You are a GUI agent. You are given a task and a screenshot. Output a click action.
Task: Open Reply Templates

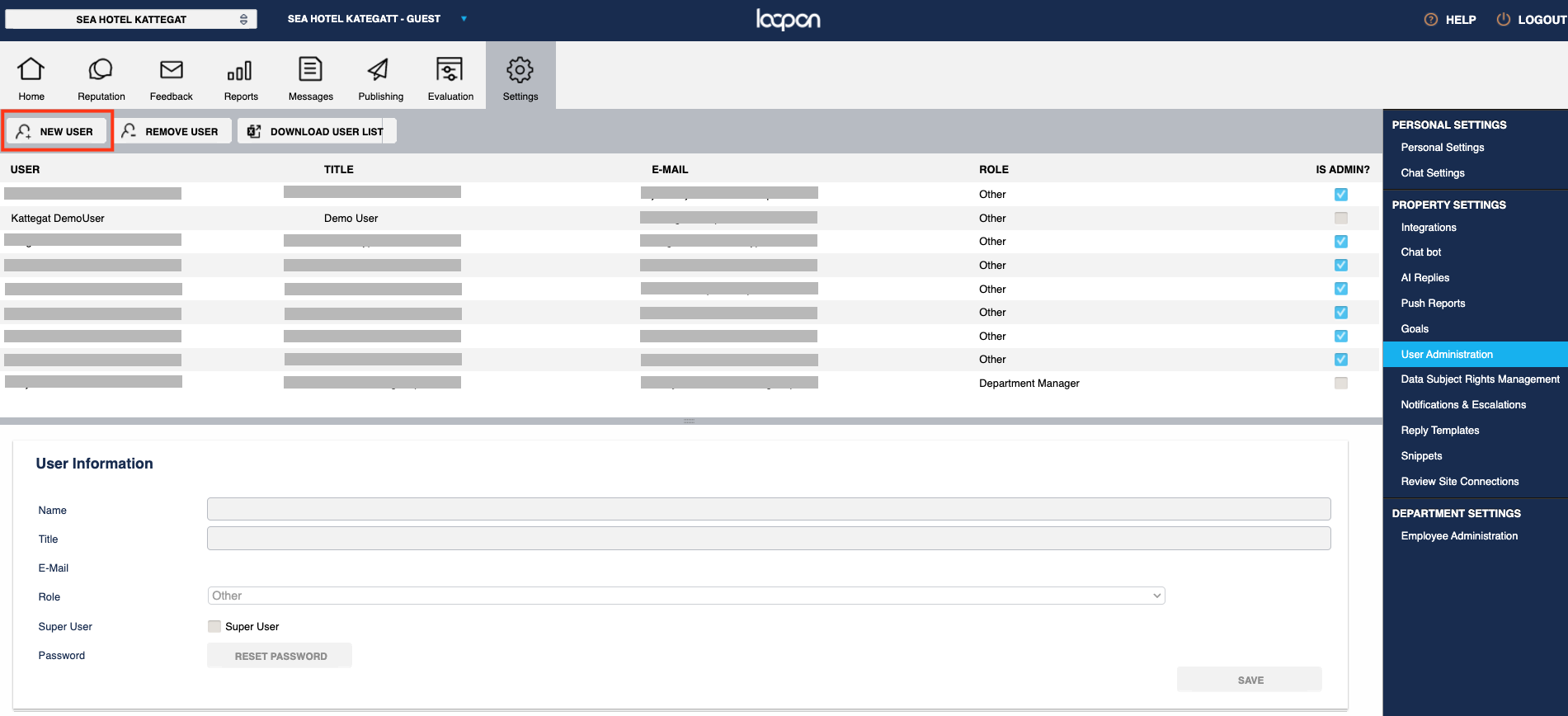click(1439, 431)
